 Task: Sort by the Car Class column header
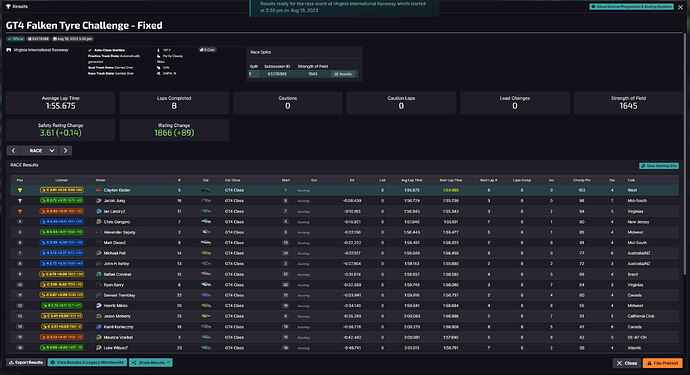pos(233,180)
